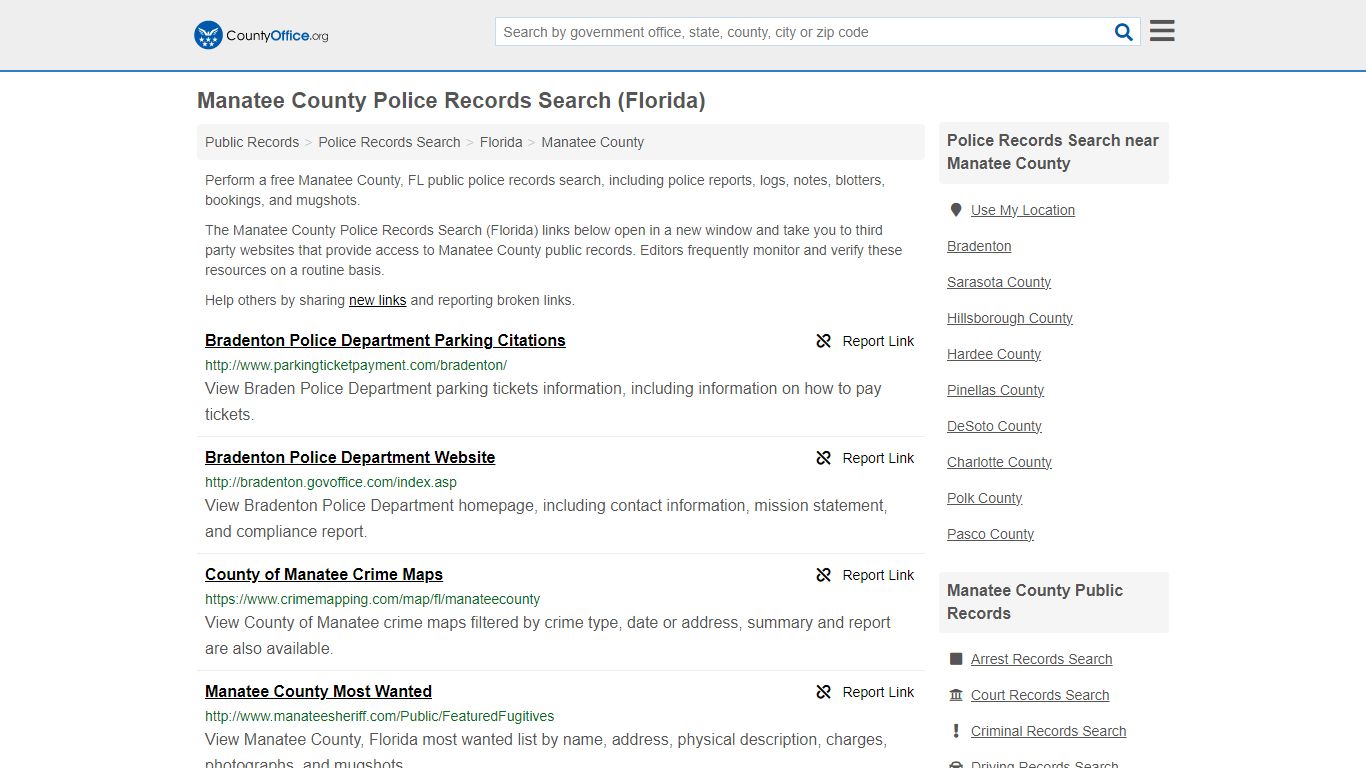Visit the manateesheriff.com FeaturedFugitives URL
Viewport: 1366px width, 768px height.
point(379,716)
